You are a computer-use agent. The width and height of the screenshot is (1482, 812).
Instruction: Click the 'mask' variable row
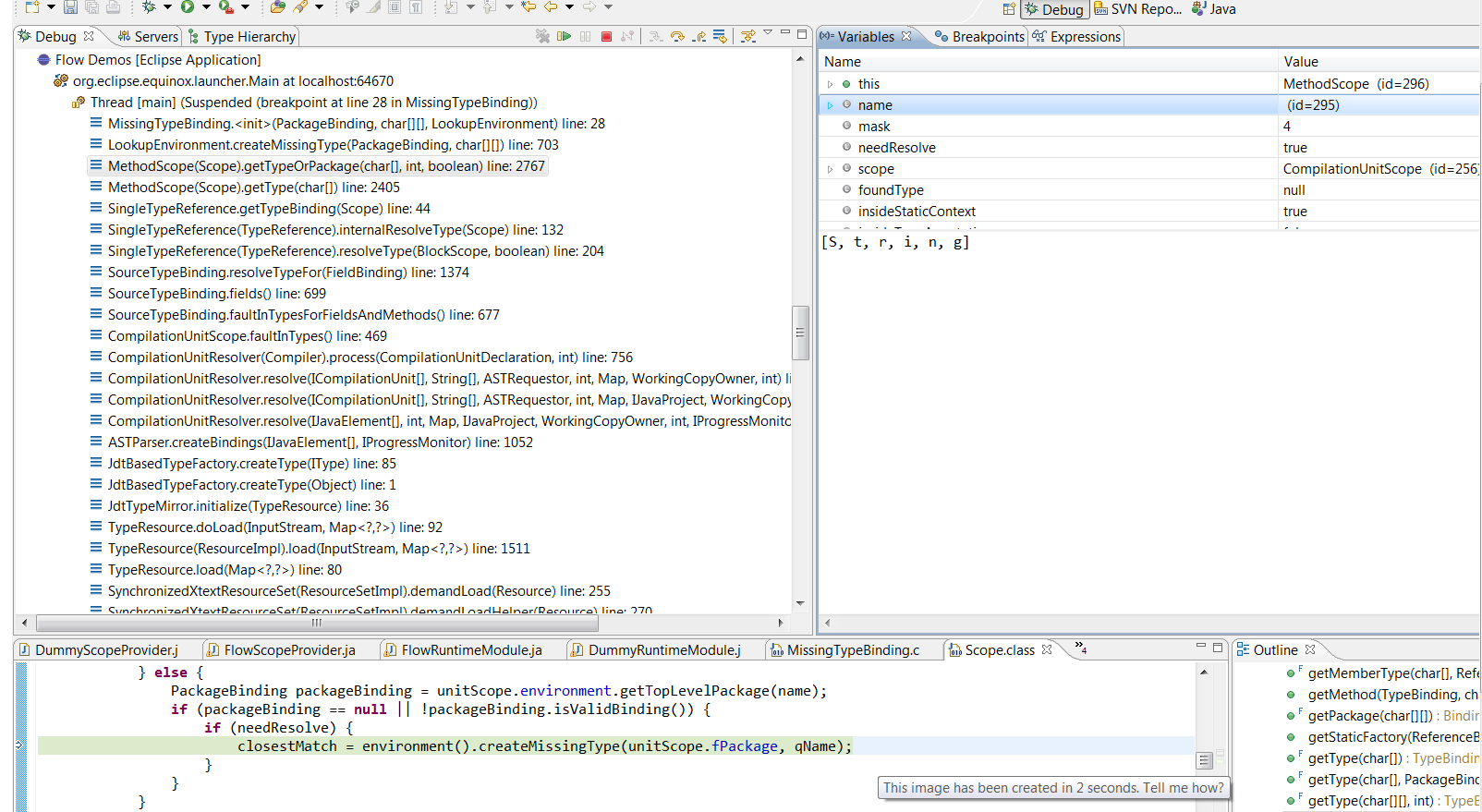pos(1149,127)
